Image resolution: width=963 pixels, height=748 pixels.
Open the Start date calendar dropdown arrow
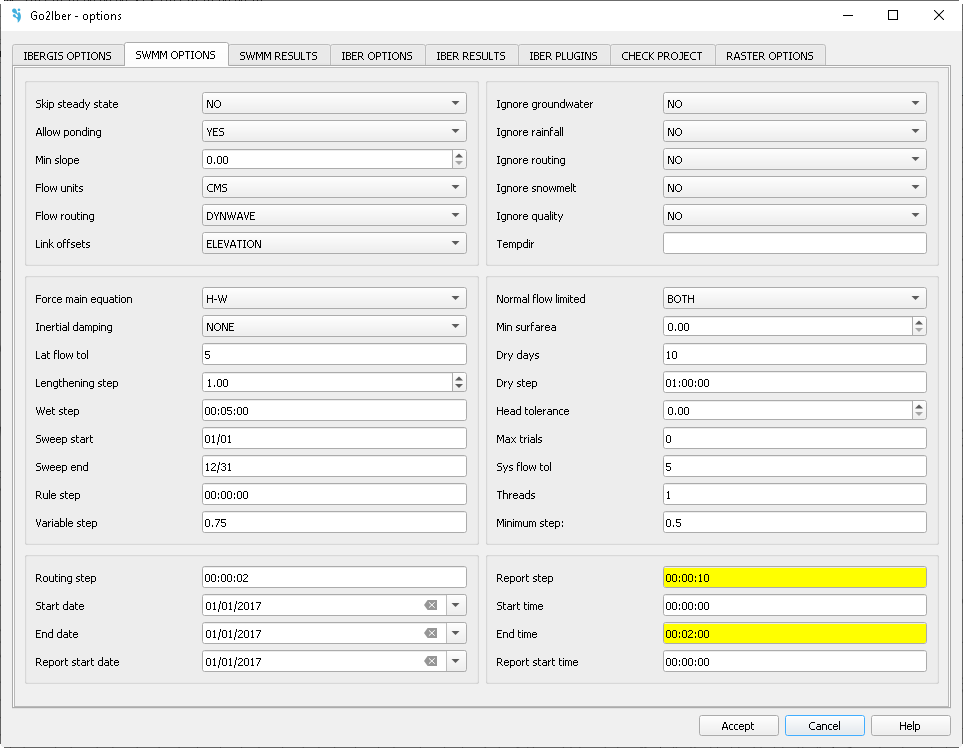point(457,606)
